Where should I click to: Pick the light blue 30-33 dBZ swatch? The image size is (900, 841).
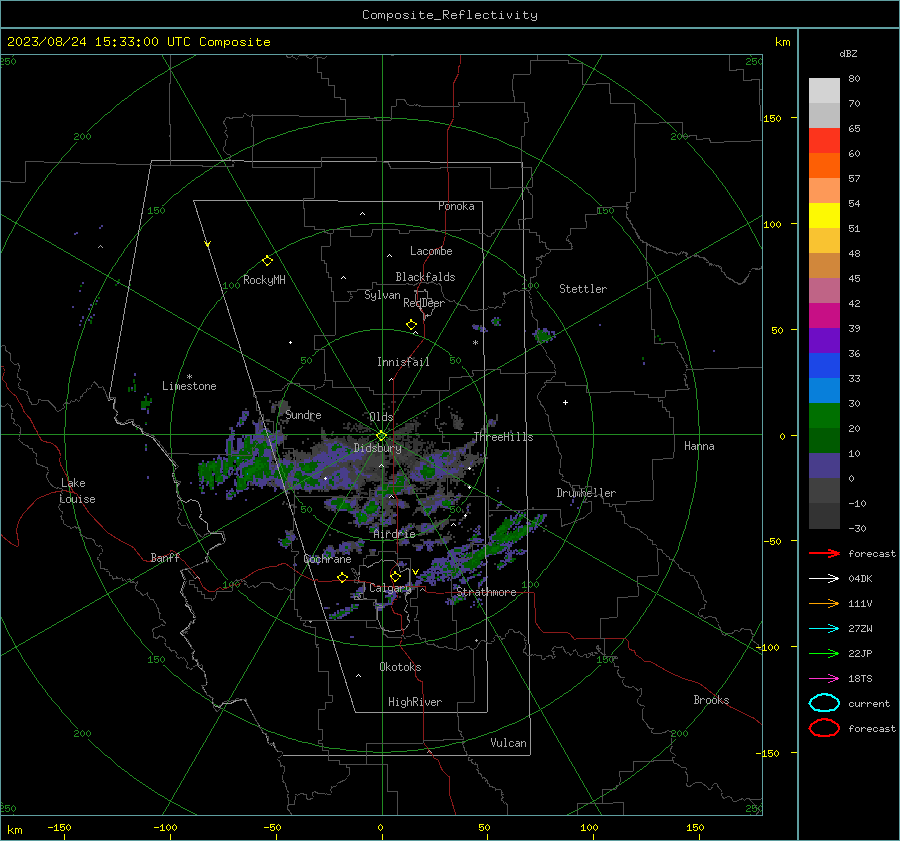coord(824,391)
